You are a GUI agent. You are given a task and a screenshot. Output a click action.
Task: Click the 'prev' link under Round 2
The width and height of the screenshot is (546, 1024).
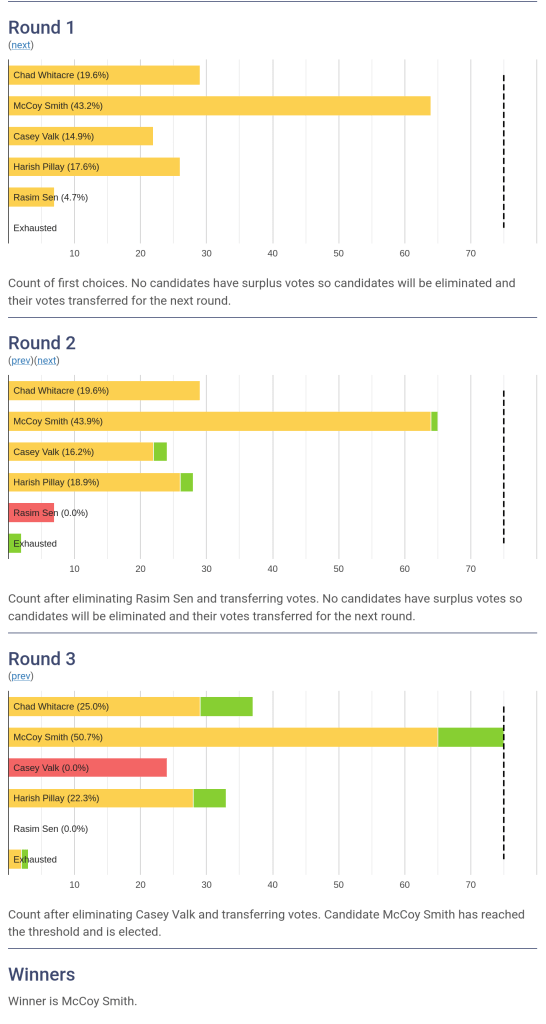21,360
